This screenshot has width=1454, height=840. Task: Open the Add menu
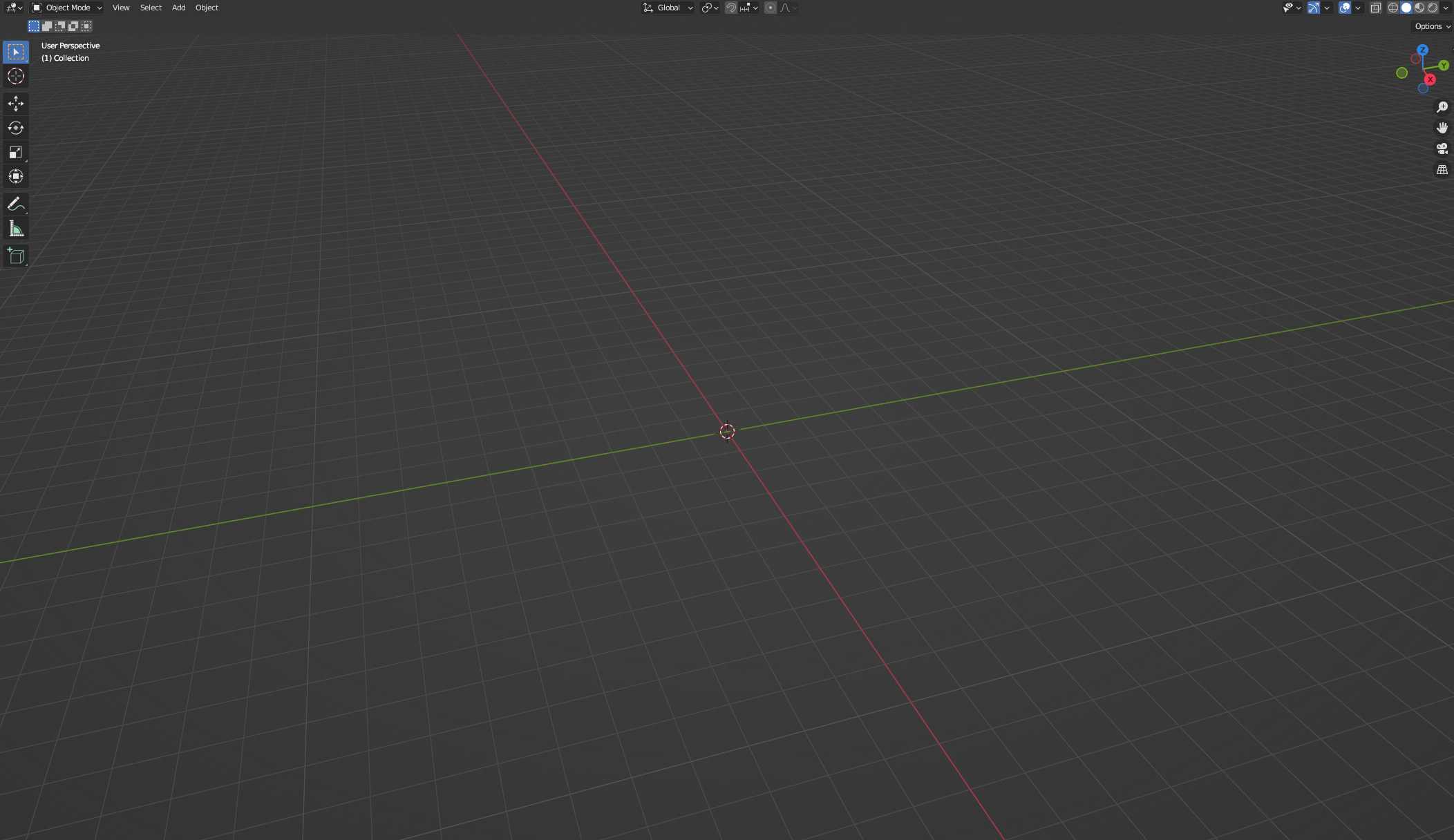point(178,8)
